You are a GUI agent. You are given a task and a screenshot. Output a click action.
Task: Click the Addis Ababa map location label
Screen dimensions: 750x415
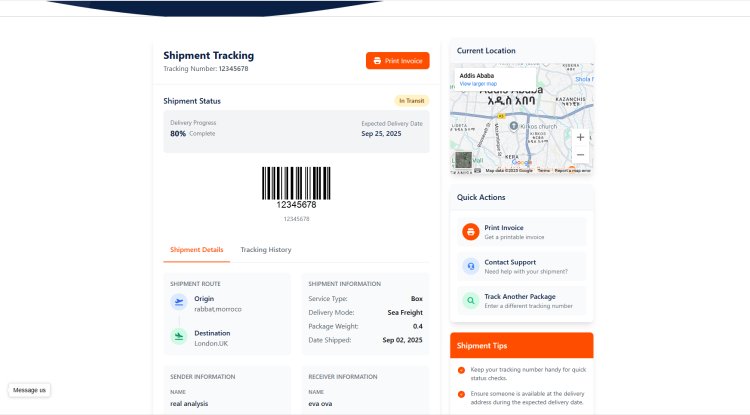[477, 76]
